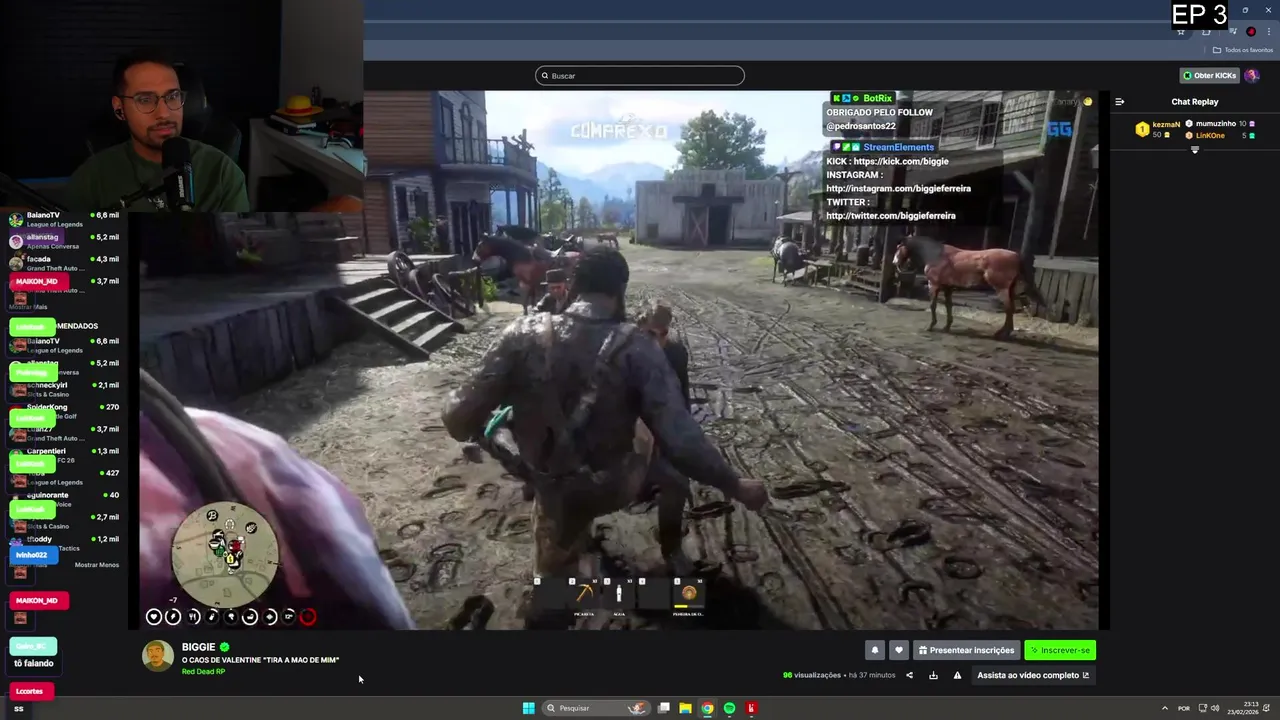Screen dimensions: 1280x720
Task: Click Presentear inscrições button
Action: click(967, 650)
